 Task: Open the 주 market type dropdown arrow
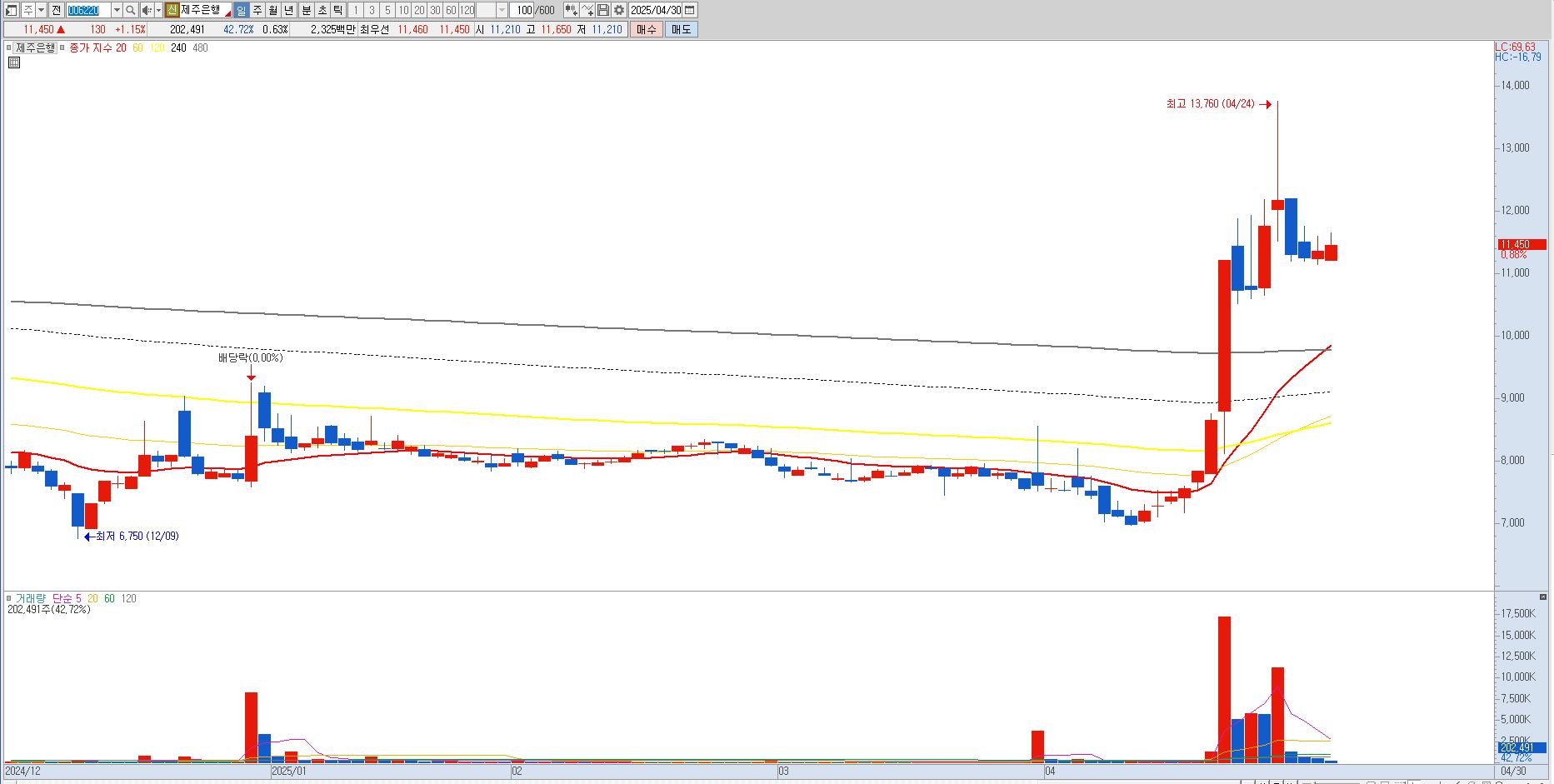point(41,10)
